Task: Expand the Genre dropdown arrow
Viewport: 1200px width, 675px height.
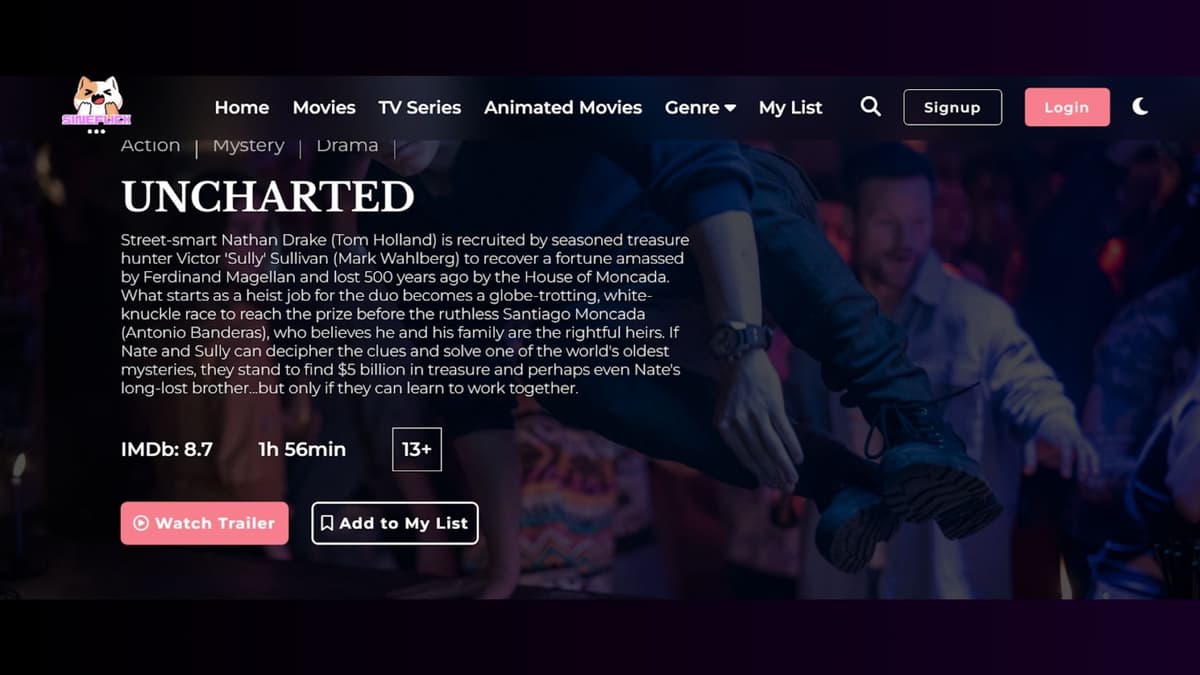Action: [x=730, y=108]
